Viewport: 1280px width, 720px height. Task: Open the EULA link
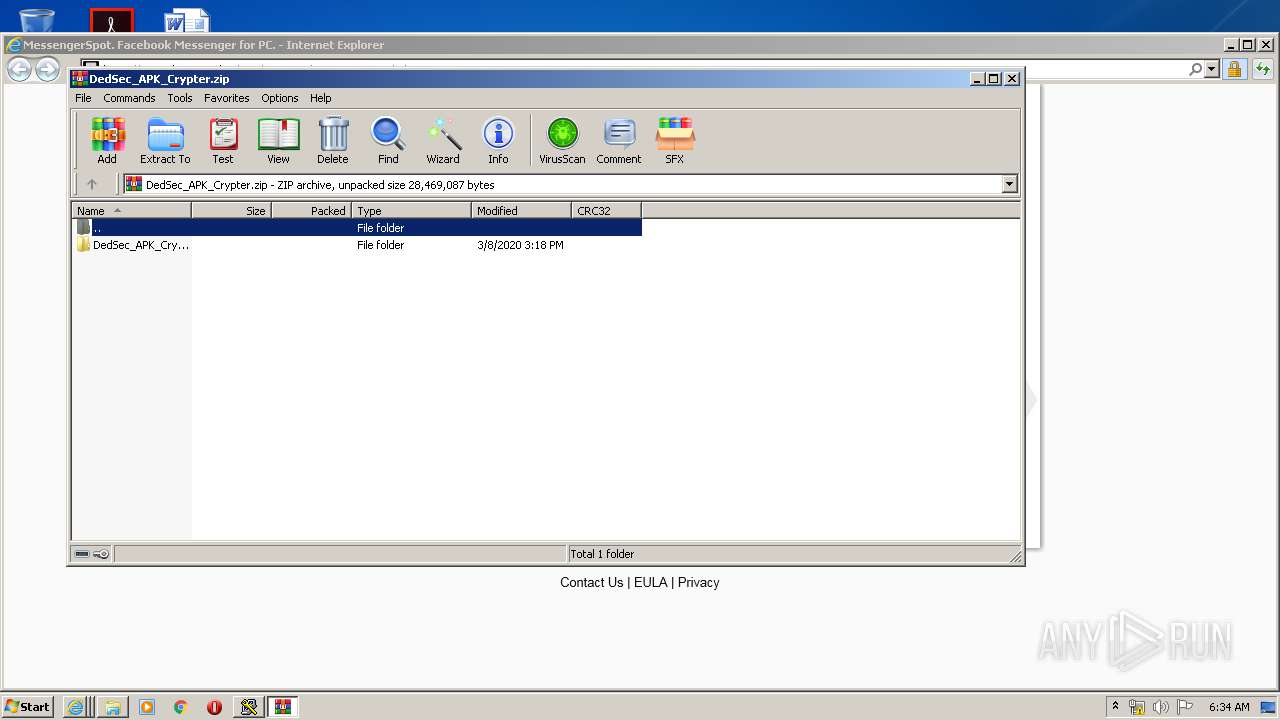click(x=650, y=582)
